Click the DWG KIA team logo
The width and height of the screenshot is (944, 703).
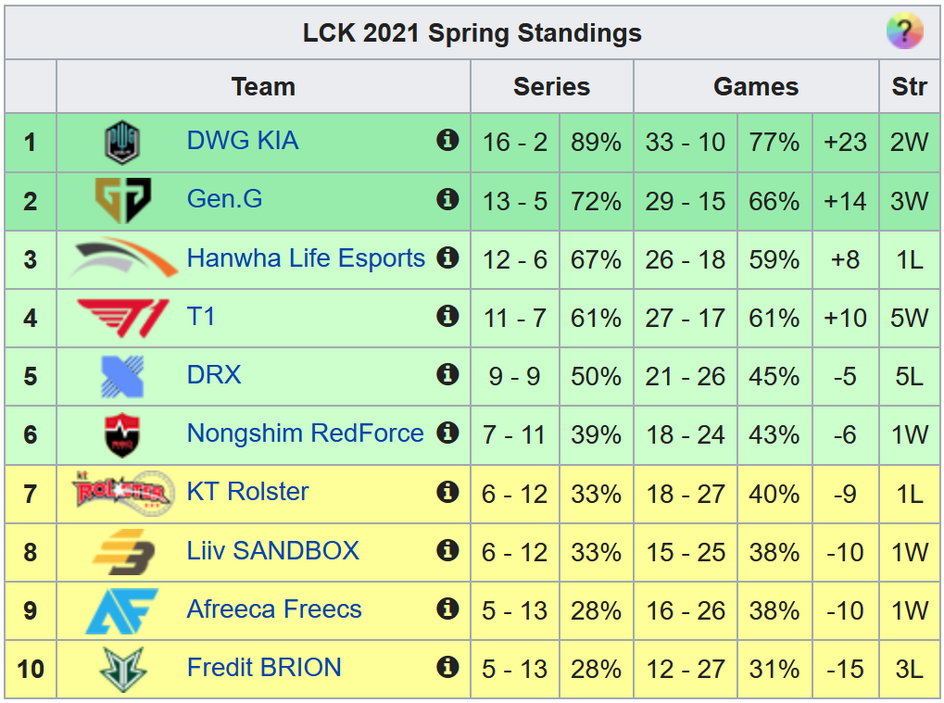[x=122, y=143]
